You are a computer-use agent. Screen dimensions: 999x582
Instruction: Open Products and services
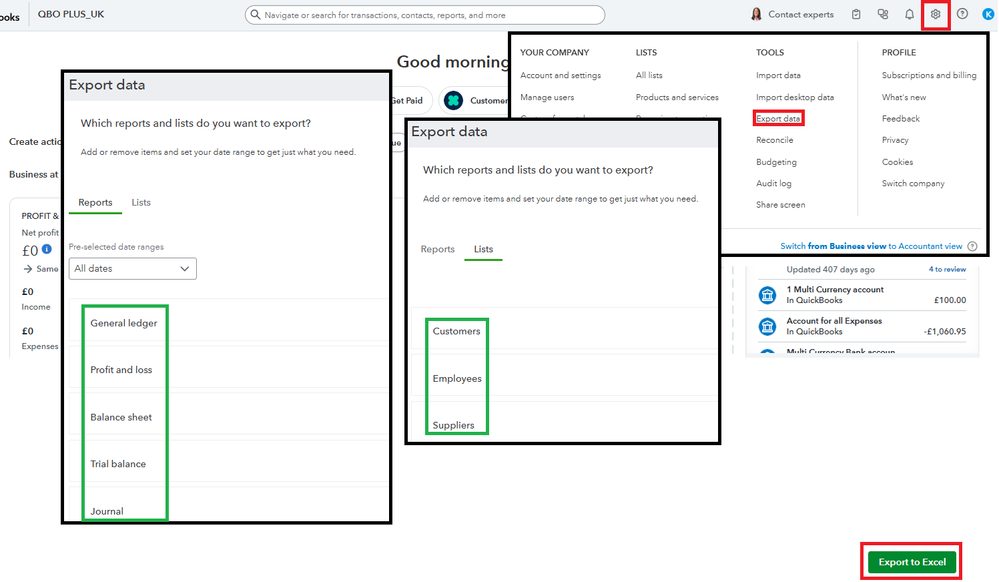pos(677,98)
